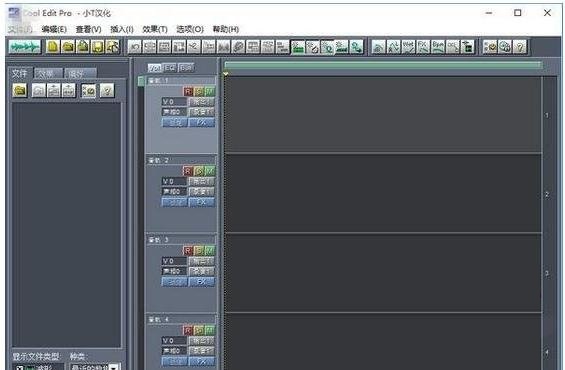Image resolution: width=565 pixels, height=370 pixels.
Task: Open the file sort type dropdown arrow
Action: point(114,367)
